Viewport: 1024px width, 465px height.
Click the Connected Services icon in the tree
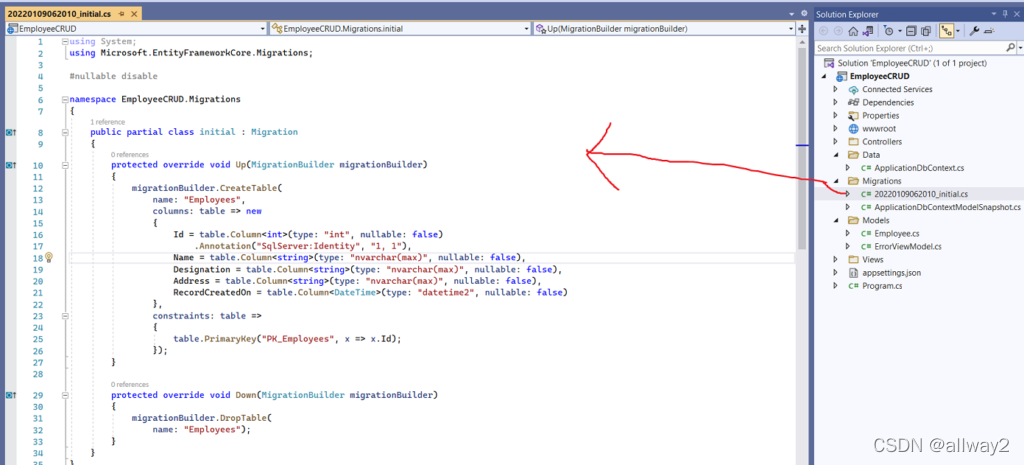853,89
